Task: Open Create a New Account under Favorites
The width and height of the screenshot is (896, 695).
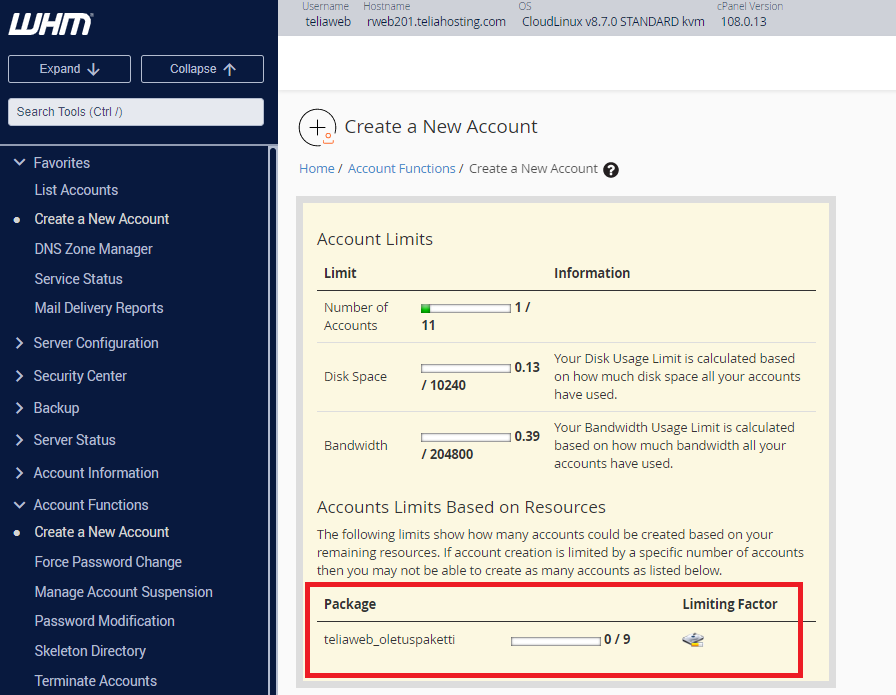Action: click(x=102, y=219)
